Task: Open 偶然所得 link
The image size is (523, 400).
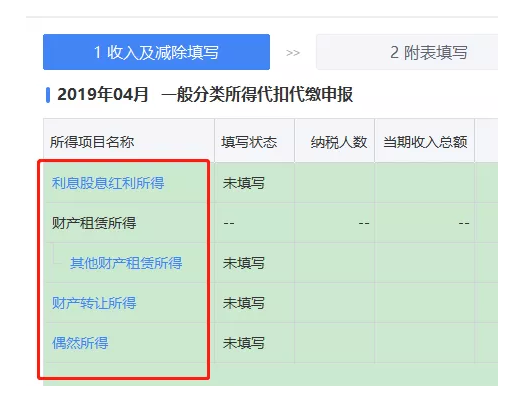Action: [x=80, y=343]
